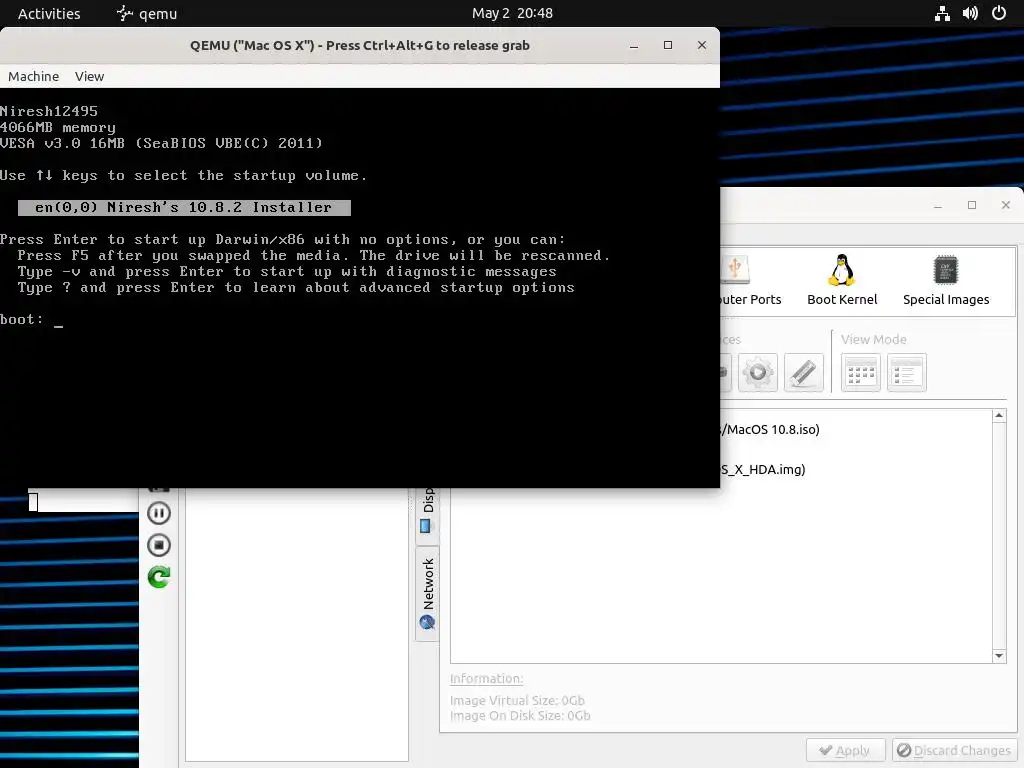The height and width of the screenshot is (768, 1024).
Task: Switch View Mode to icon grid
Action: tap(861, 372)
